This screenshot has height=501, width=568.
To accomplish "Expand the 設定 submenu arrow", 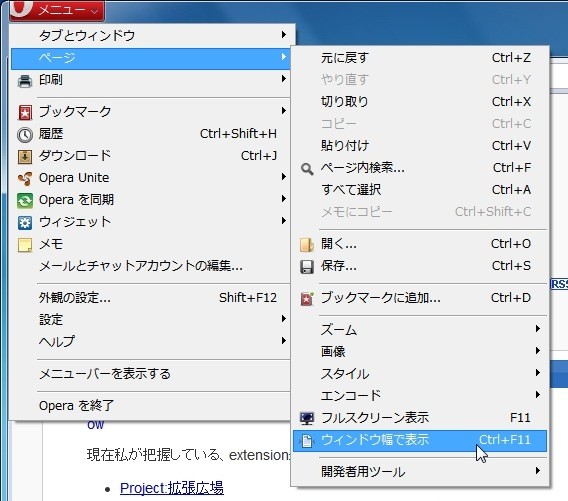I will pyautogui.click(x=284, y=319).
